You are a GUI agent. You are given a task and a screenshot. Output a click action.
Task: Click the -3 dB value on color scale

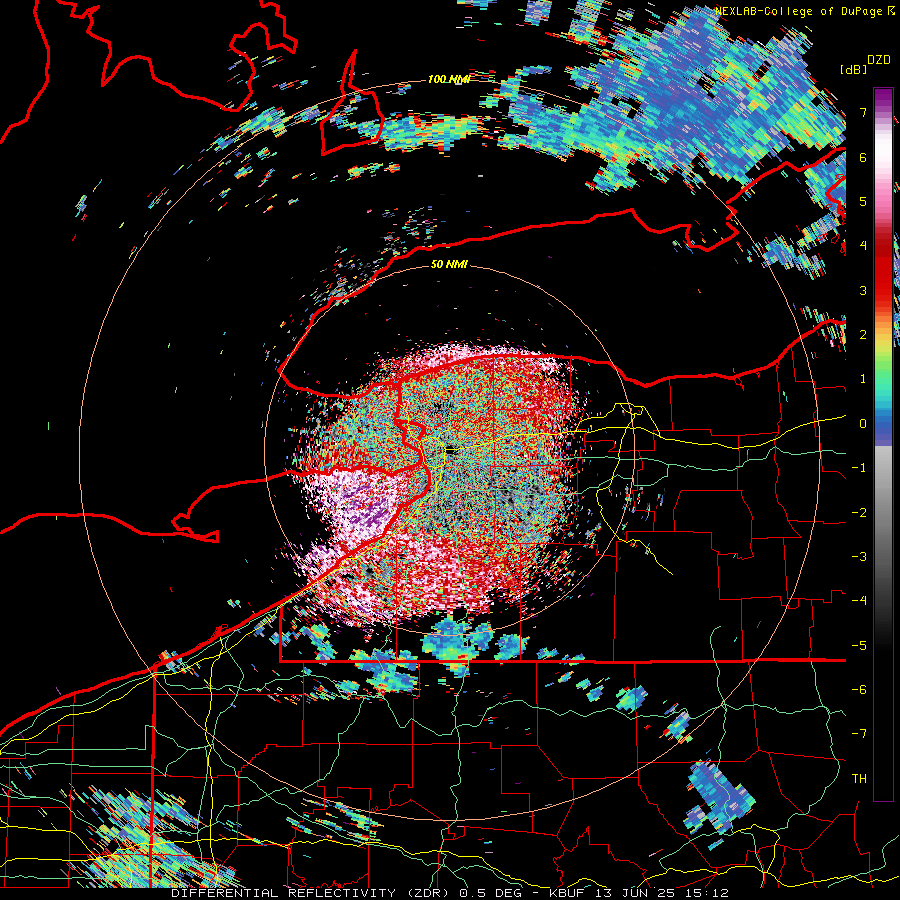(859, 557)
